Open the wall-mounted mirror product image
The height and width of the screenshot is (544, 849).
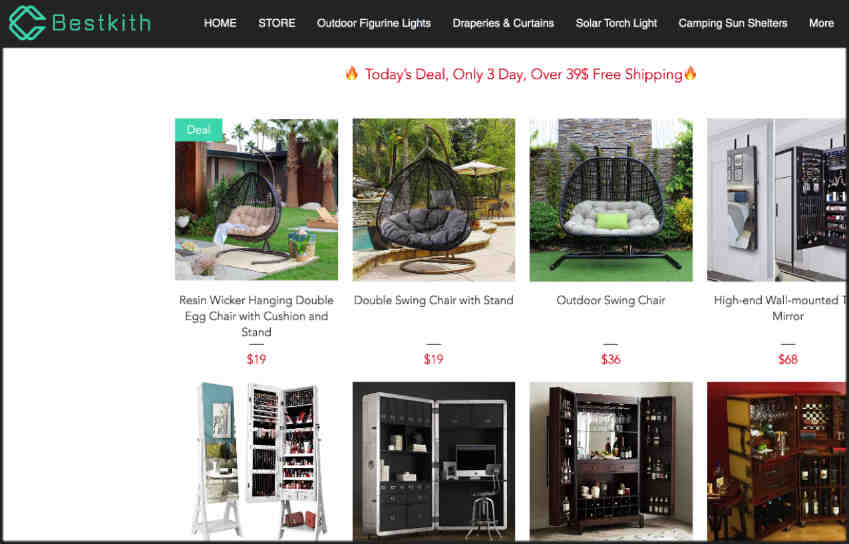click(776, 200)
